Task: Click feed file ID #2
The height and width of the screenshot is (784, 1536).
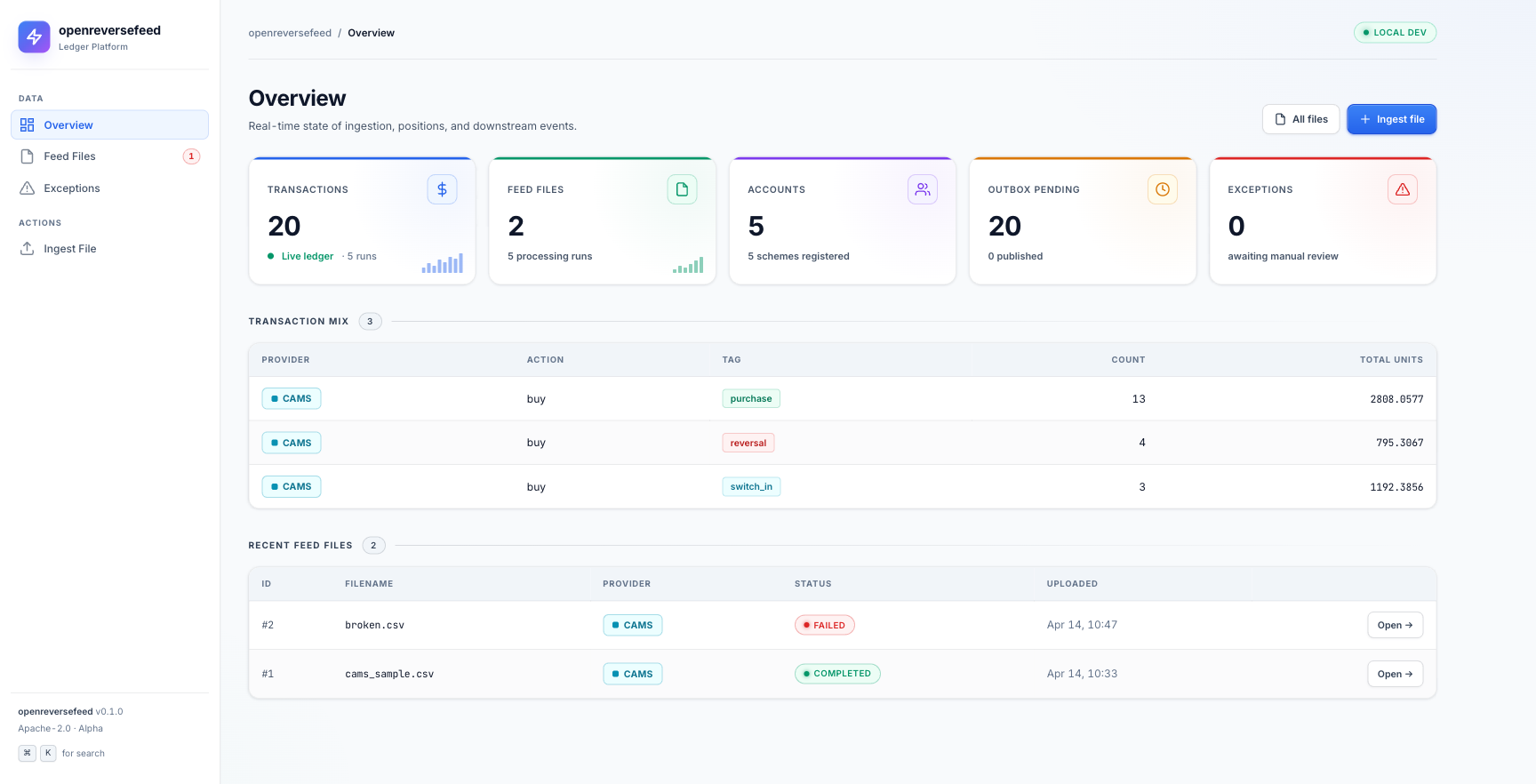Action: 268,625
